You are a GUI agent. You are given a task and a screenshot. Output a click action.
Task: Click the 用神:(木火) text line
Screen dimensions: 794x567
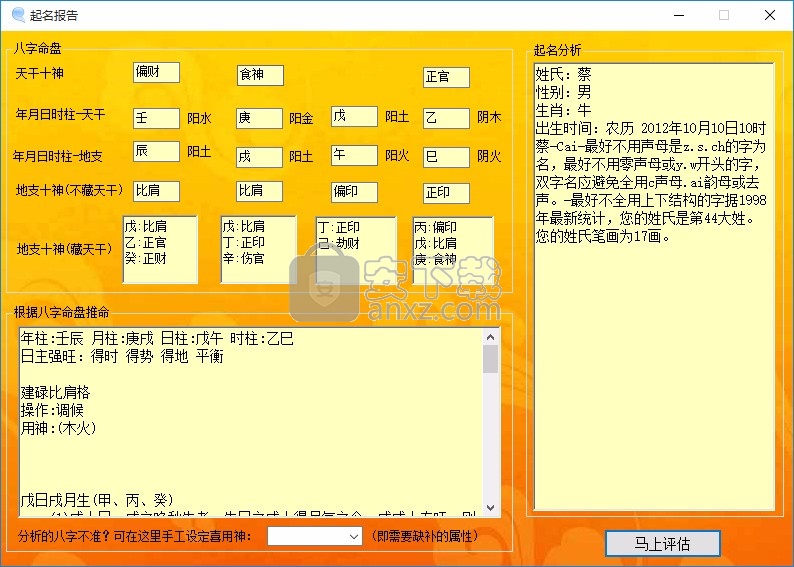coord(58,428)
